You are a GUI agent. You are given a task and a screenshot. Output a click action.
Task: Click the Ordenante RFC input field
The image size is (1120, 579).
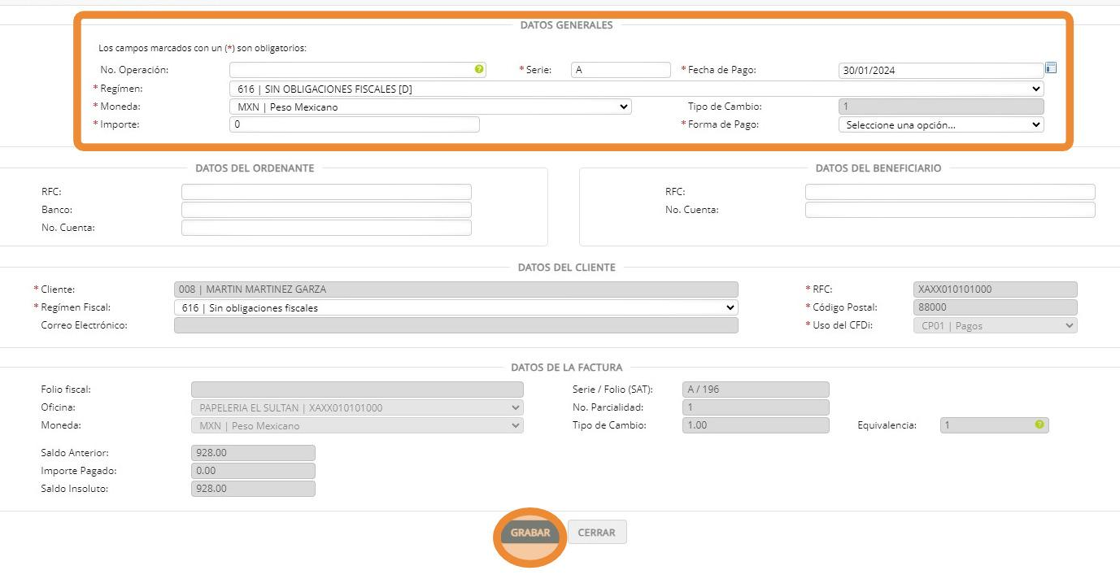pyautogui.click(x=326, y=192)
